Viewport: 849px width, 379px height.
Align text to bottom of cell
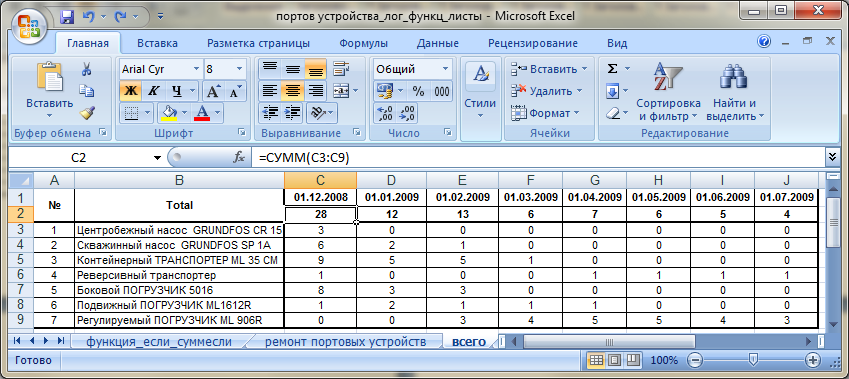tap(315, 69)
